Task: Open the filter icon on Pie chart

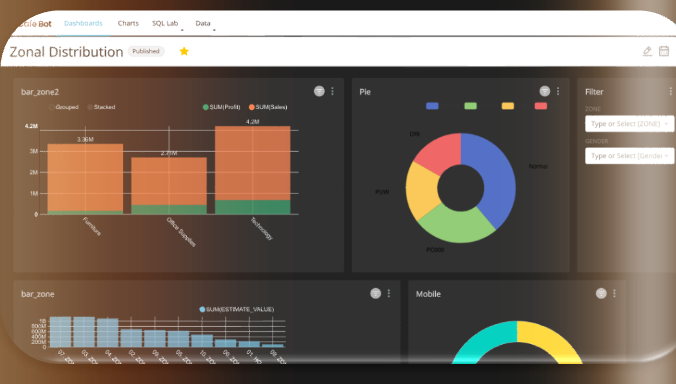Action: 545,91
